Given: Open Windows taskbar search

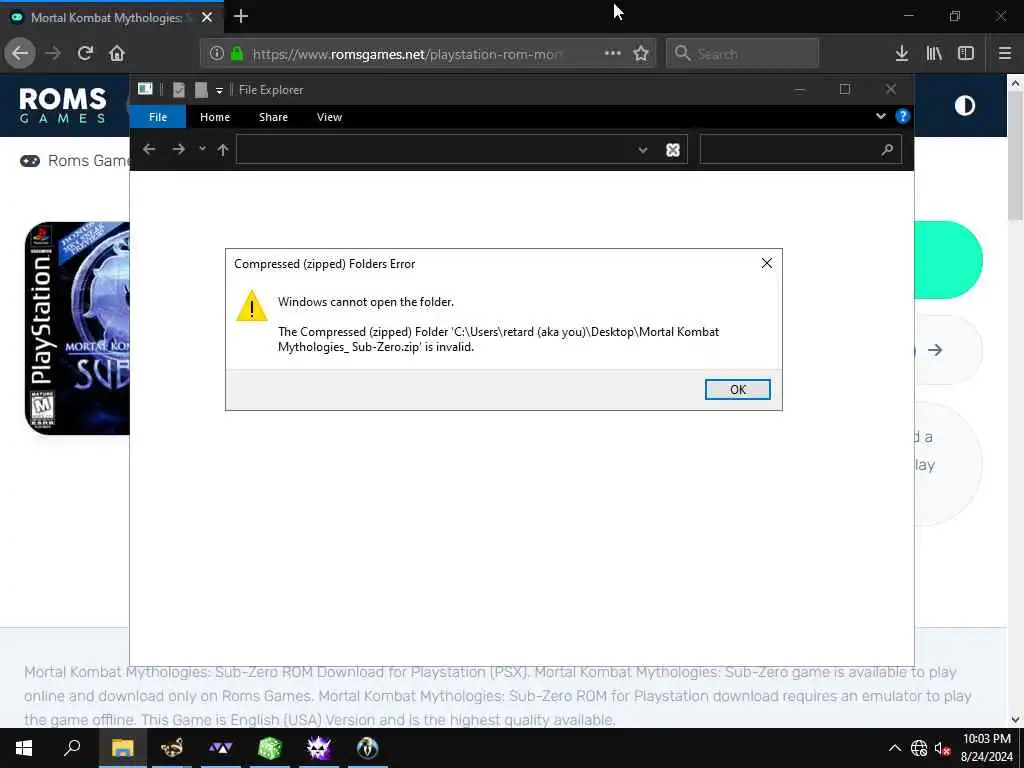Looking at the screenshot, I should (x=72, y=748).
